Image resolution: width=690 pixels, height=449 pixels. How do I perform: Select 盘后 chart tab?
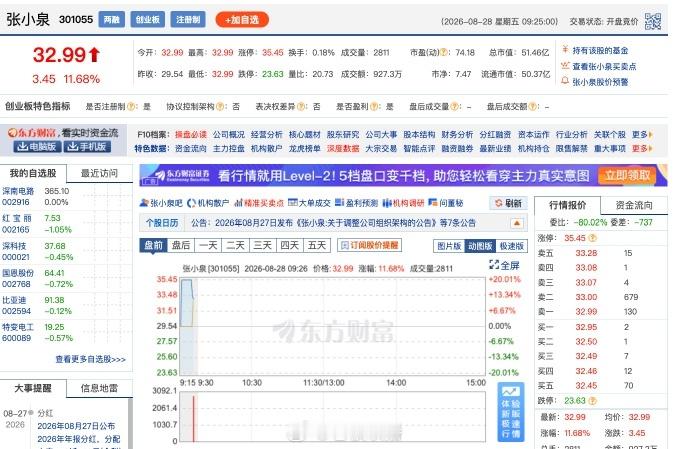(181, 245)
